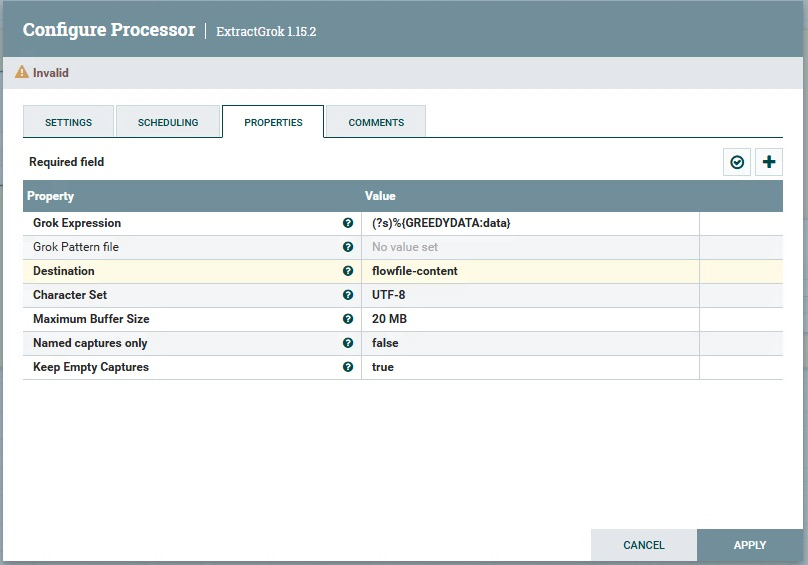Switch to the Scheduling tab

[168, 122]
